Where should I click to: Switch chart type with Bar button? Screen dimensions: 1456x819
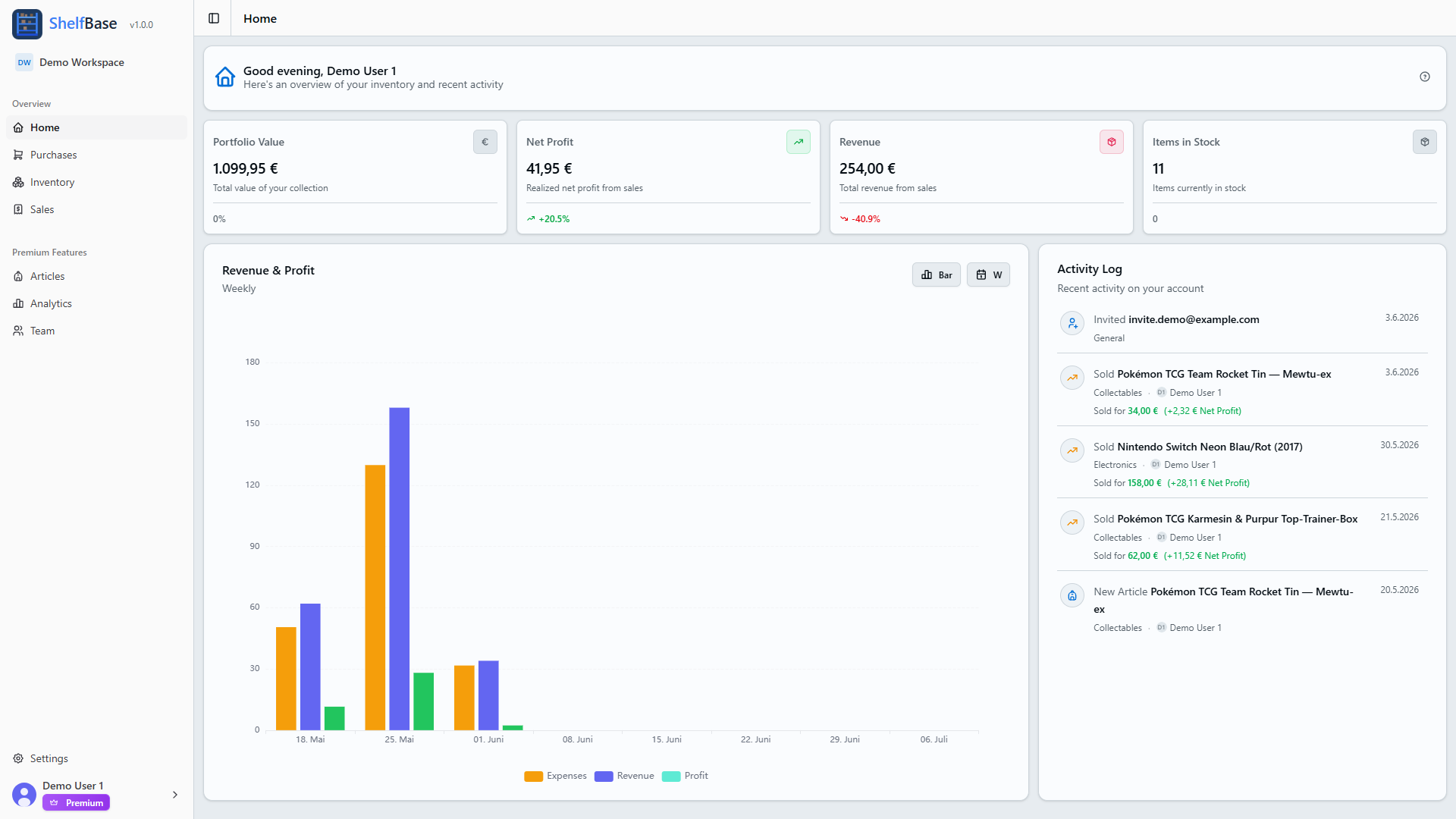[937, 275]
